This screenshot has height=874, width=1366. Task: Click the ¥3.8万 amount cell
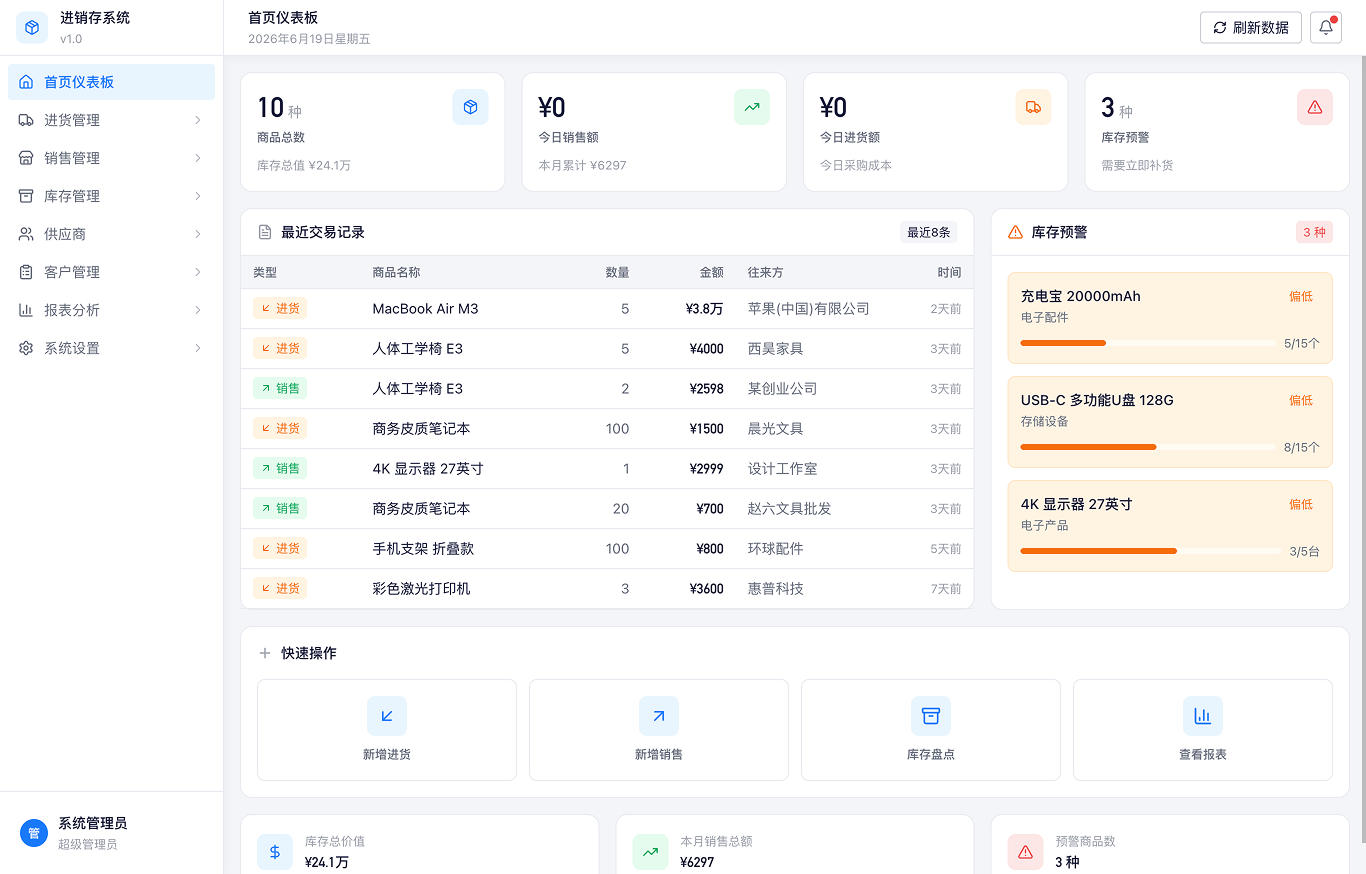[704, 309]
